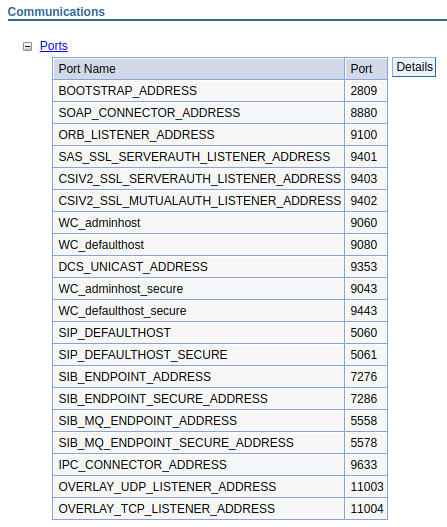The width and height of the screenshot is (447, 527).
Task: Collapse the Ports section minus icon
Action: click(27, 46)
